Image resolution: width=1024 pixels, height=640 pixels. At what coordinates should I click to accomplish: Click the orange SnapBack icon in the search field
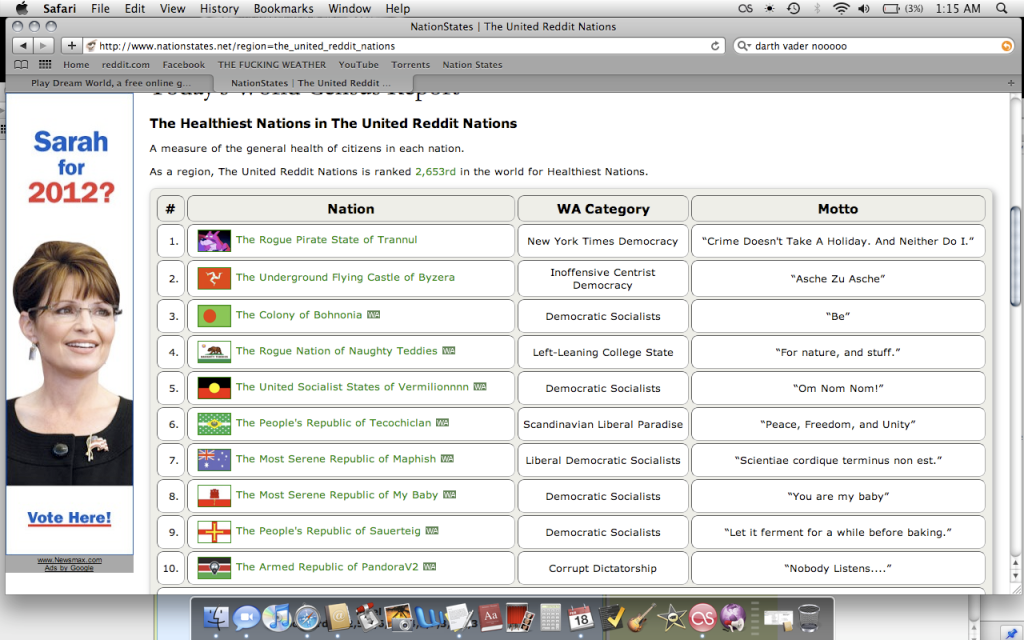tap(1006, 46)
